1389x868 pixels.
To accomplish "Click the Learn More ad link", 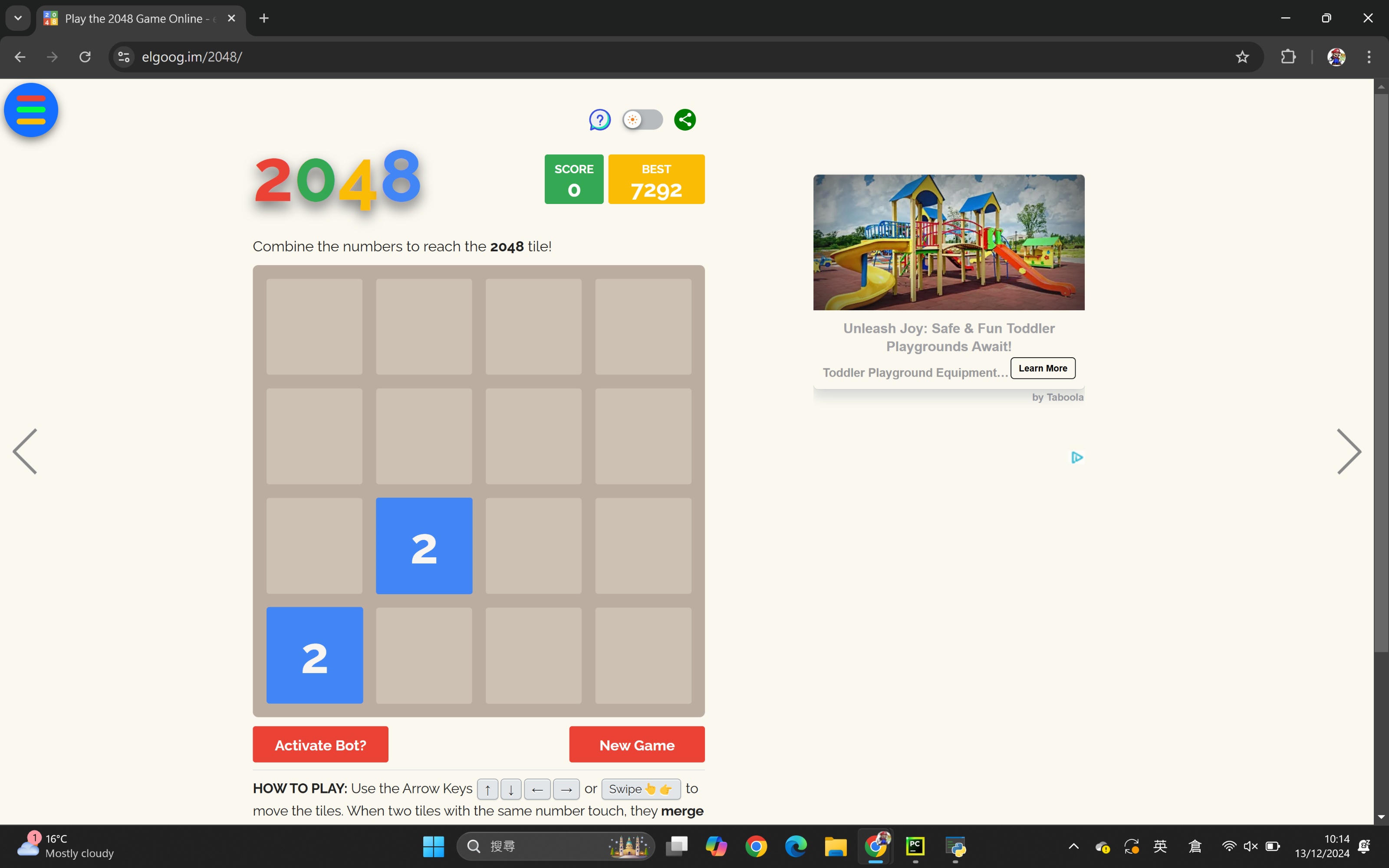I will pos(1042,368).
